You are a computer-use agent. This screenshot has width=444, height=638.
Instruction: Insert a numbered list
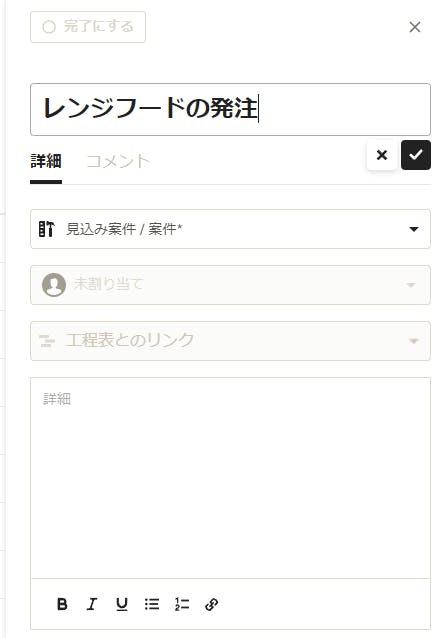click(182, 604)
